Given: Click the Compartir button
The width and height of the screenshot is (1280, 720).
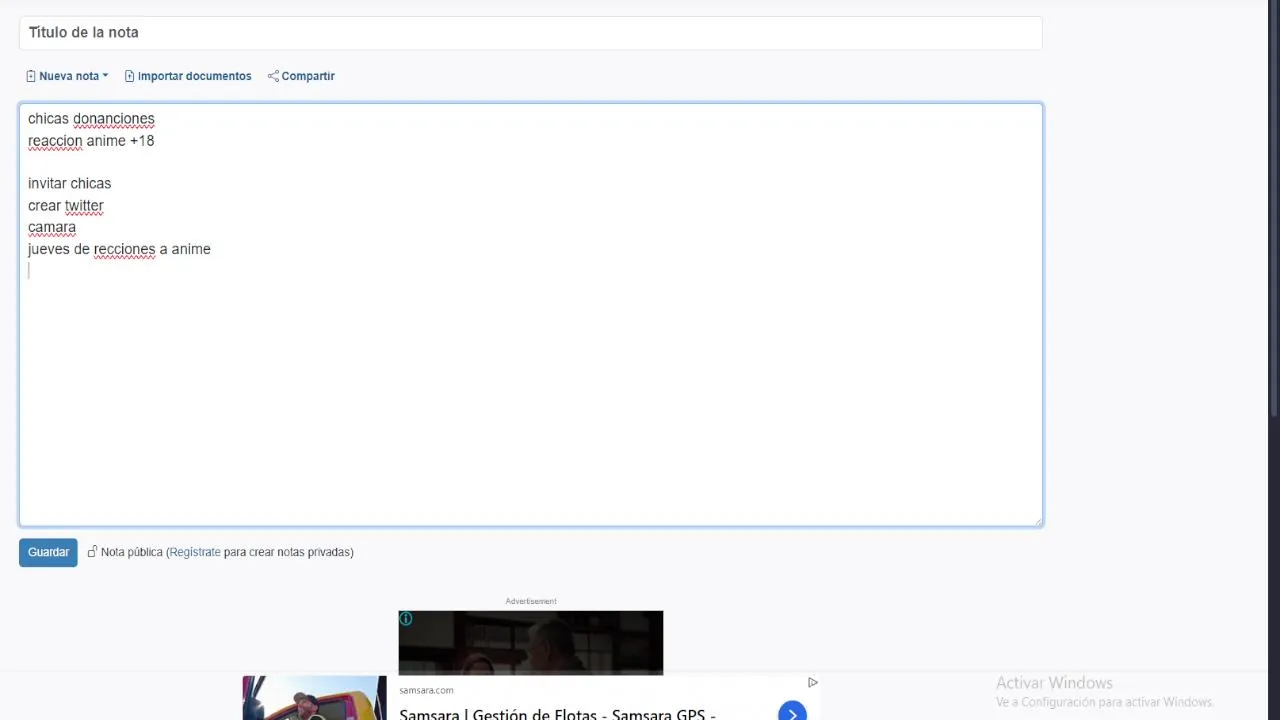Looking at the screenshot, I should (x=301, y=76).
